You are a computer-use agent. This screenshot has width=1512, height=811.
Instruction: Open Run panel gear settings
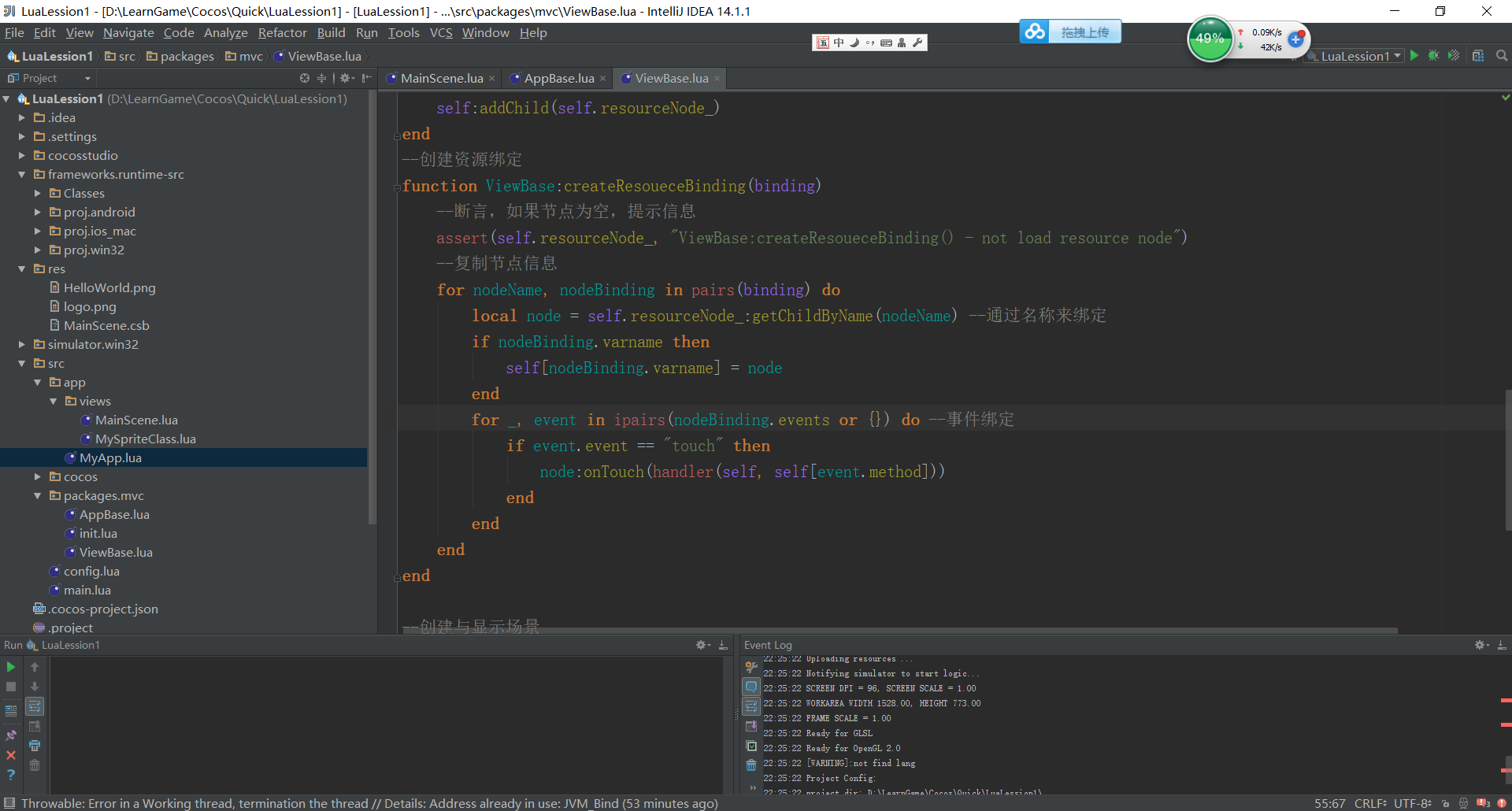(702, 645)
